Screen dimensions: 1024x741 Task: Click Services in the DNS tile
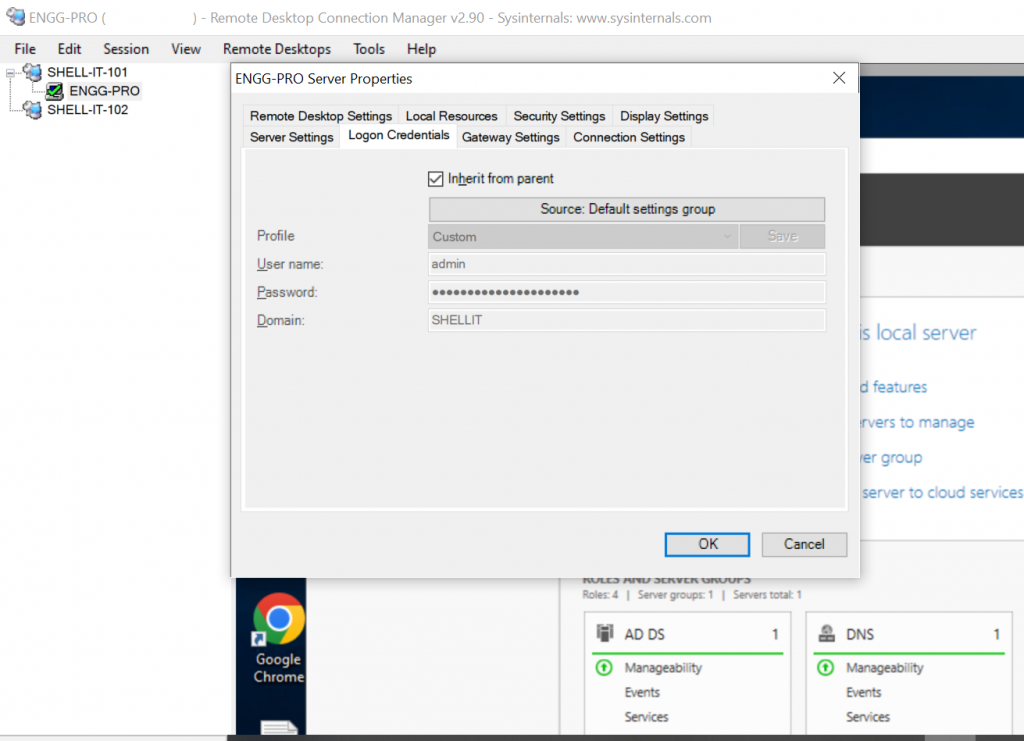click(868, 717)
